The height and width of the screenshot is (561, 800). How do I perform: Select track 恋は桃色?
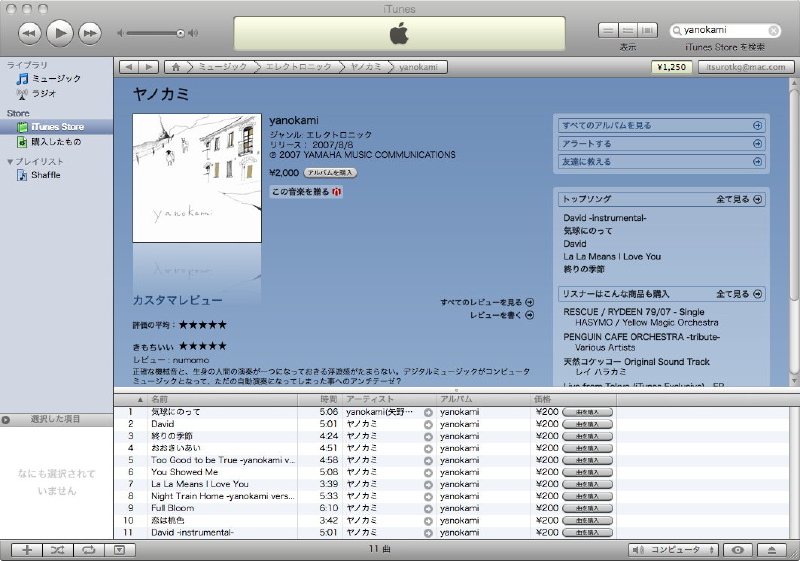click(167, 520)
